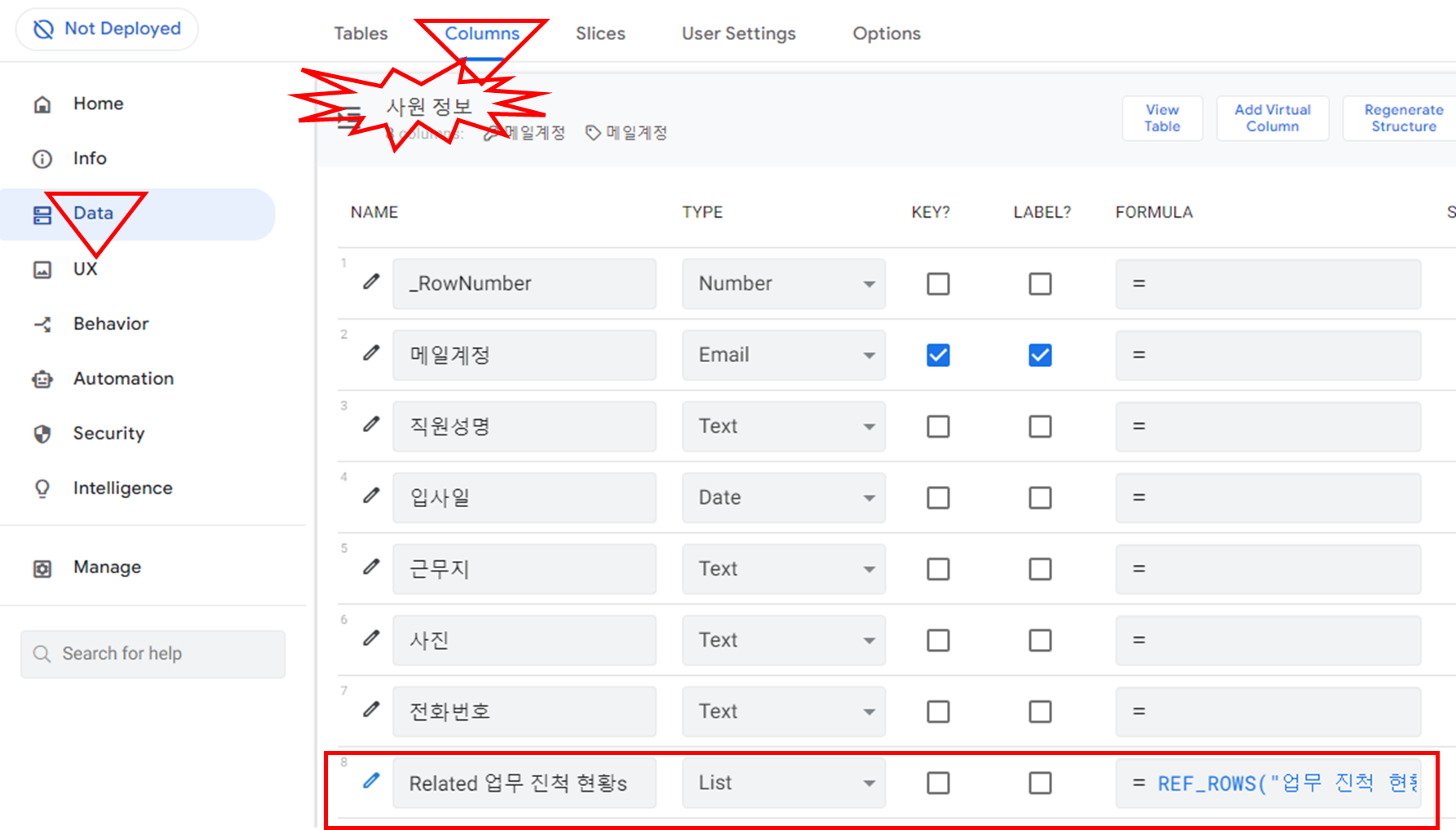Open the UX section
Viewport: 1456px width, 830px height.
click(85, 269)
